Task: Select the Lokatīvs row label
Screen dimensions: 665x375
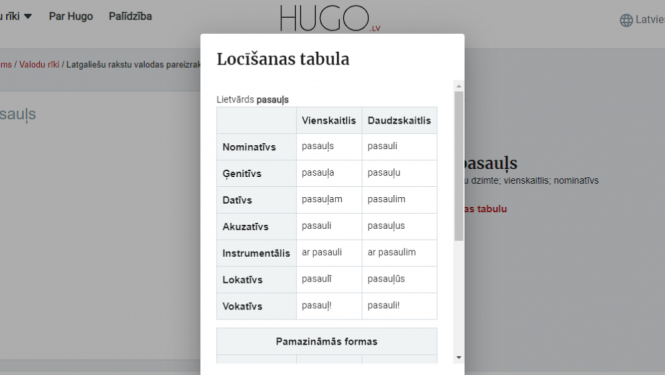Action: click(256, 280)
